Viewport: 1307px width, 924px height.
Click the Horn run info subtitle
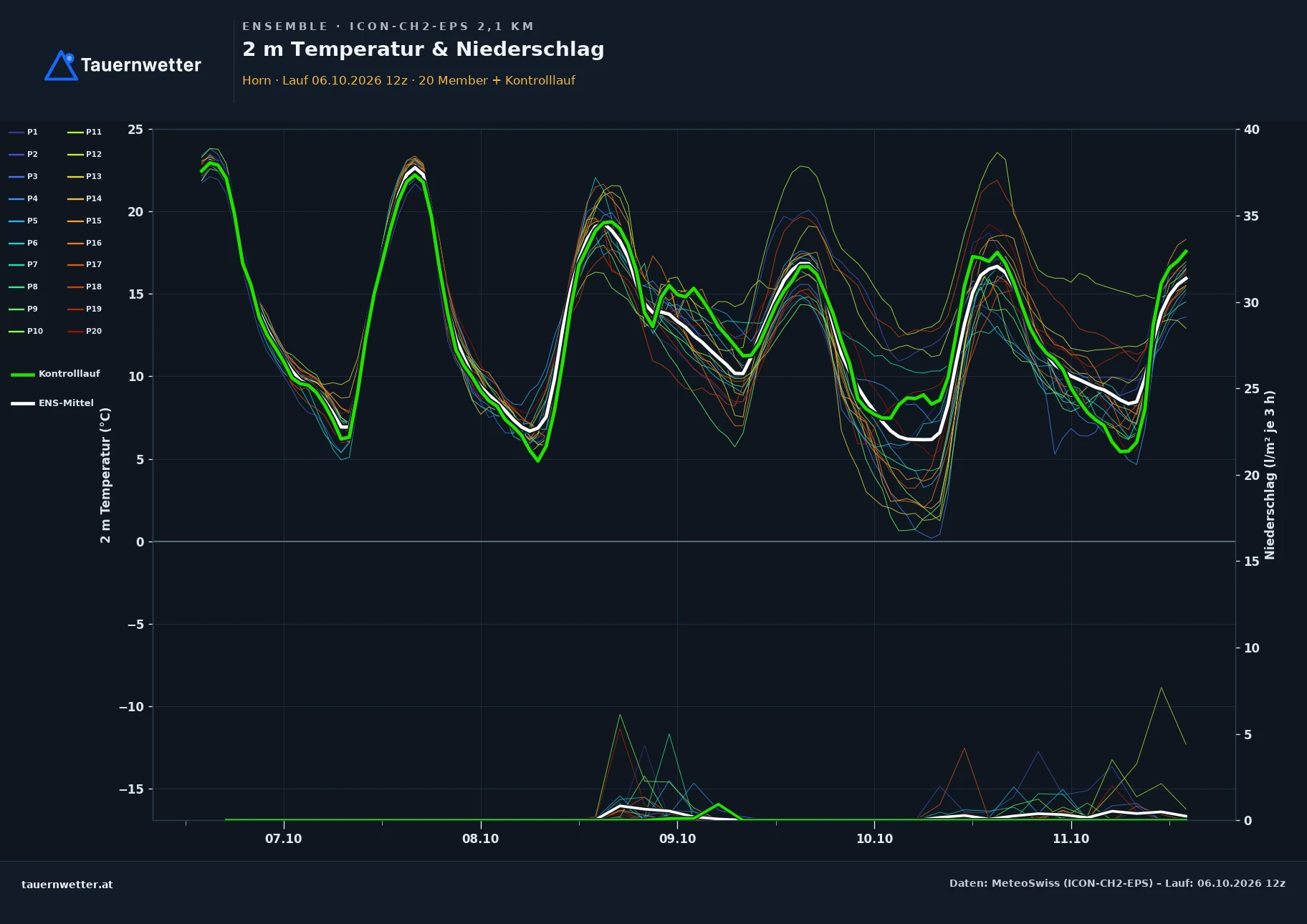(x=408, y=80)
